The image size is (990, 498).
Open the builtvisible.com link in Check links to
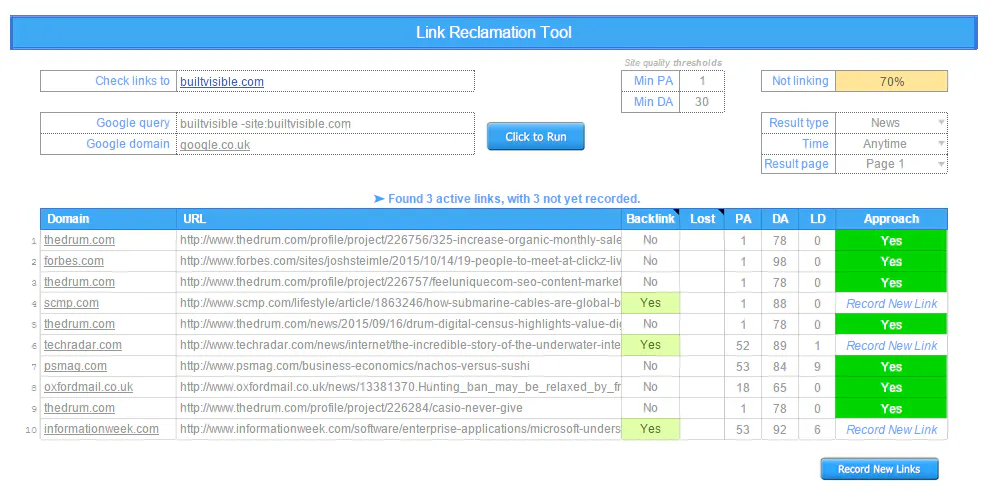pos(222,81)
